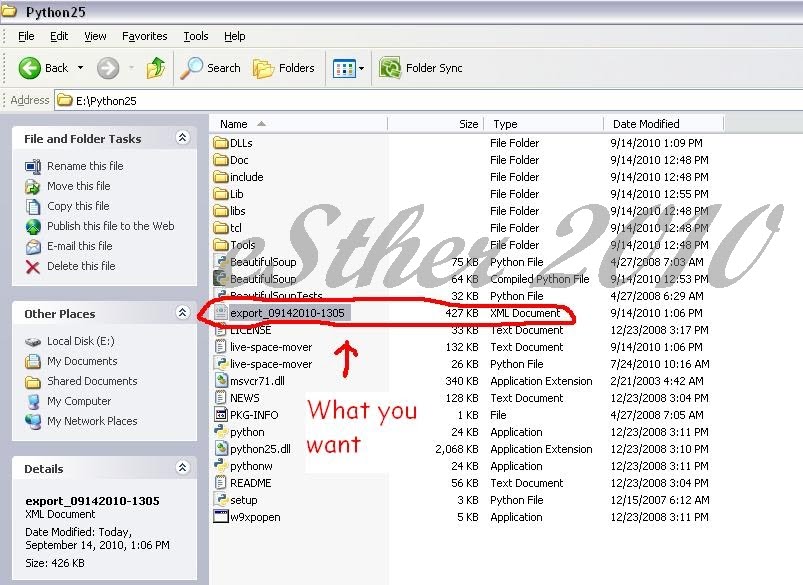Select the Lib folder name
803x585 pixels.
[237, 194]
